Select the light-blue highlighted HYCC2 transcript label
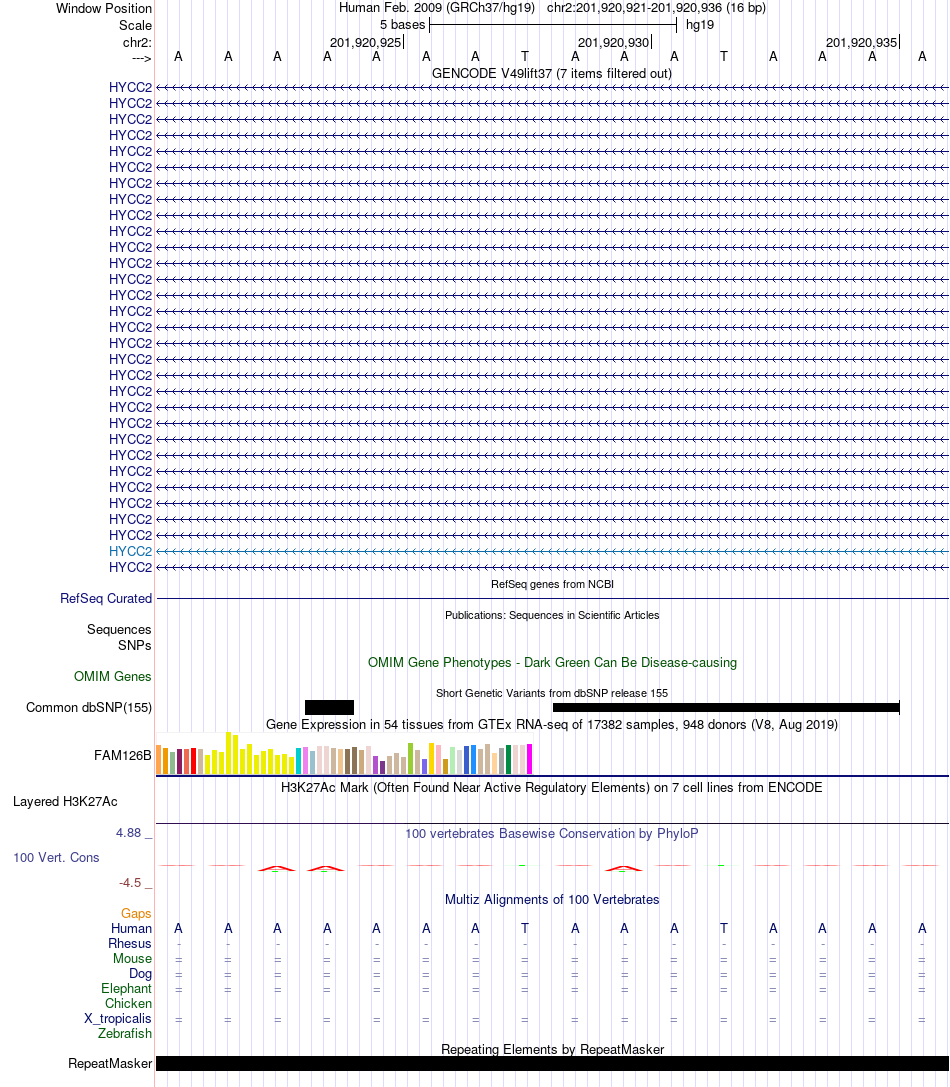 point(130,551)
